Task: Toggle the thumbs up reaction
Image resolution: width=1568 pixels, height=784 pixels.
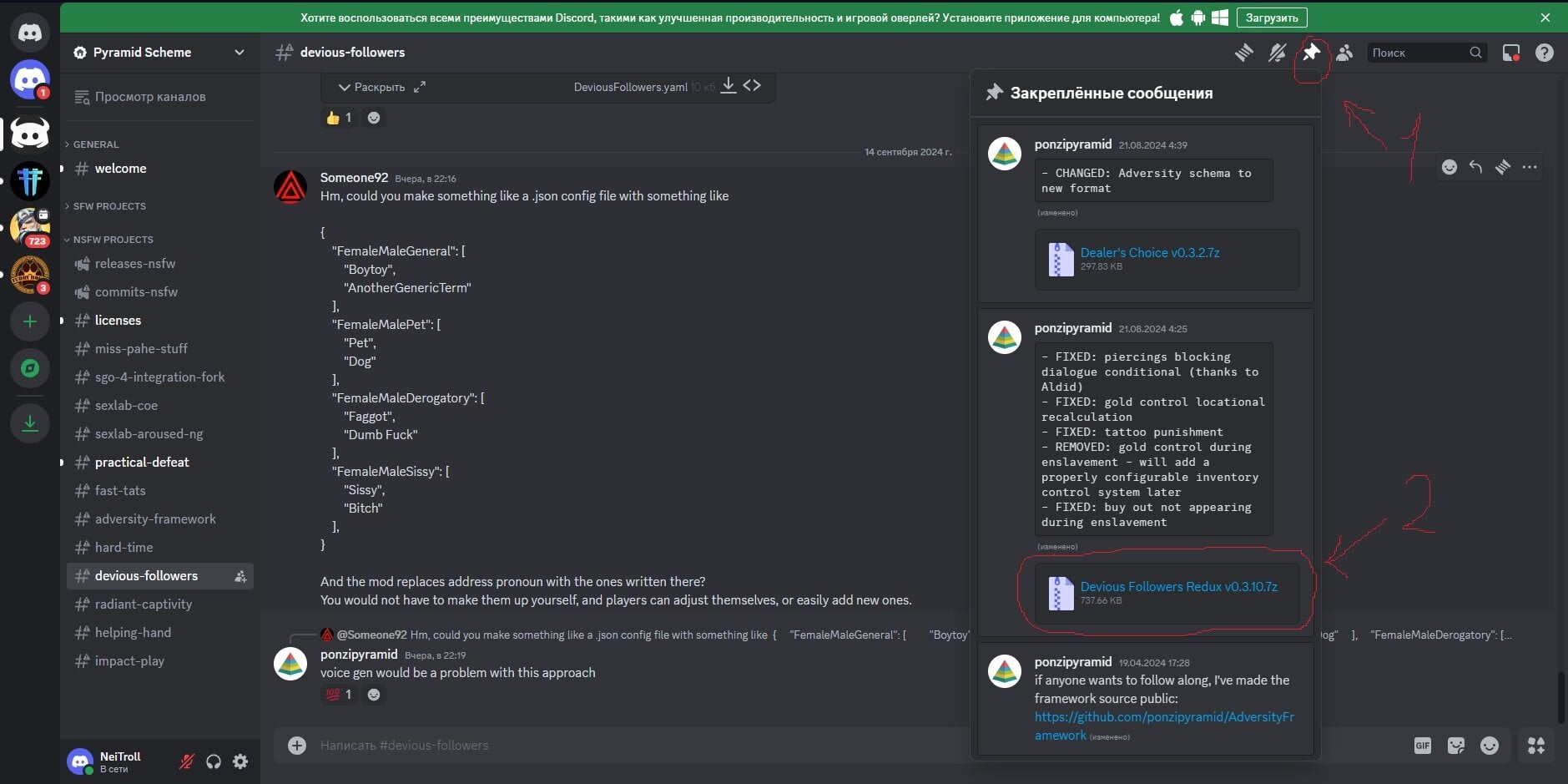Action: click(x=339, y=118)
